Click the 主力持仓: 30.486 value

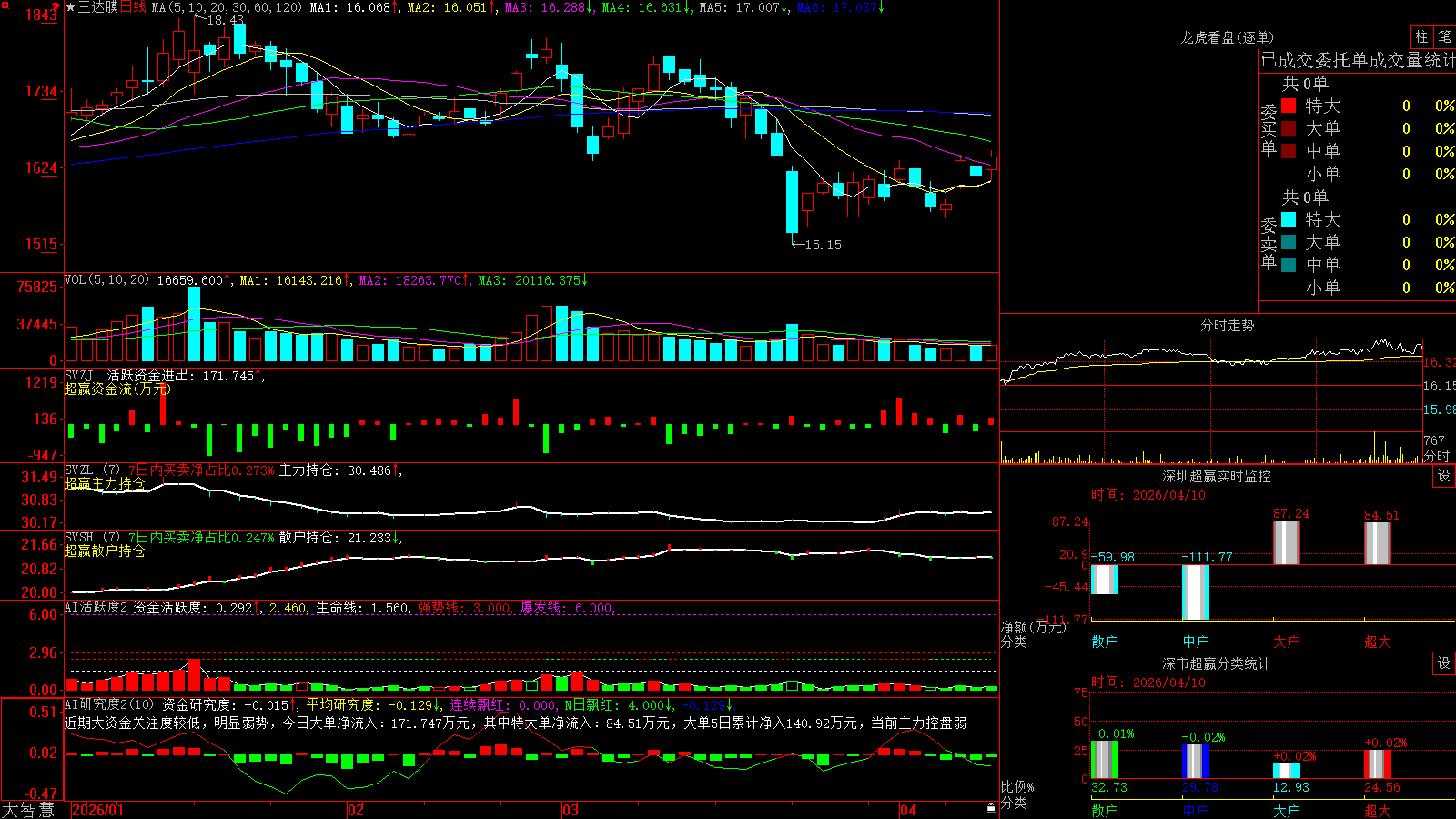coord(335,470)
